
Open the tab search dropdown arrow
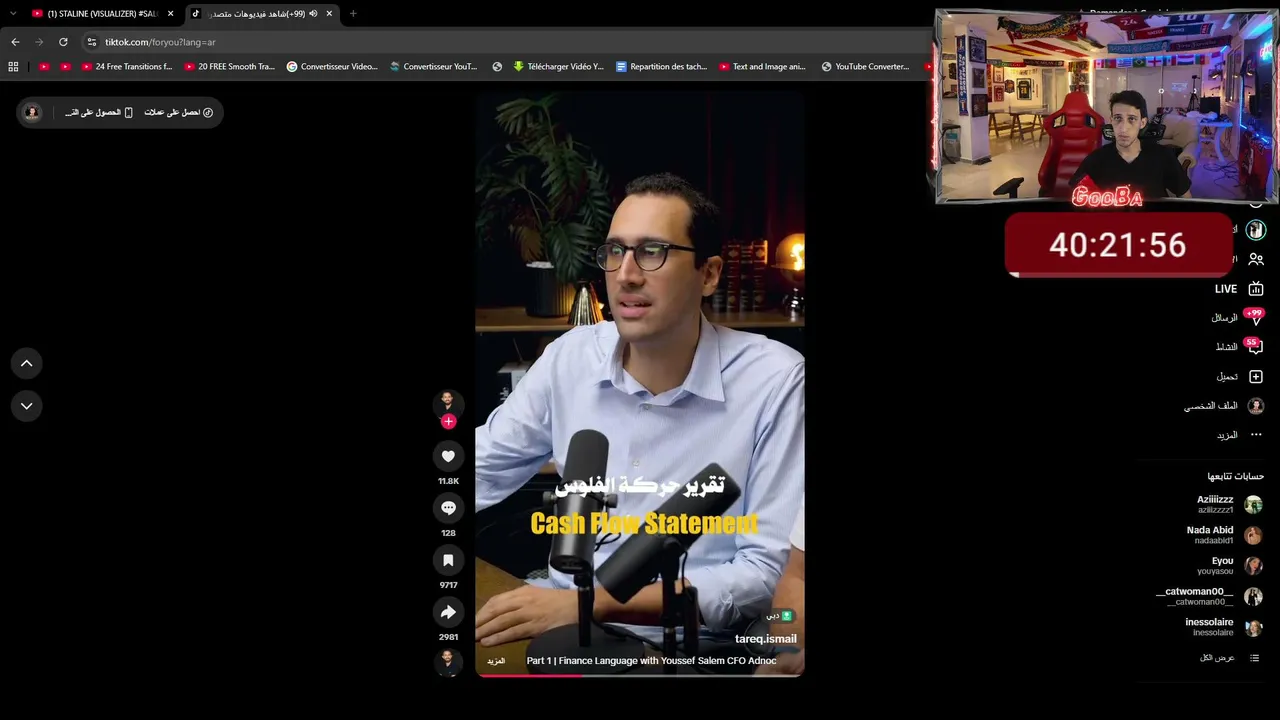pos(13,14)
